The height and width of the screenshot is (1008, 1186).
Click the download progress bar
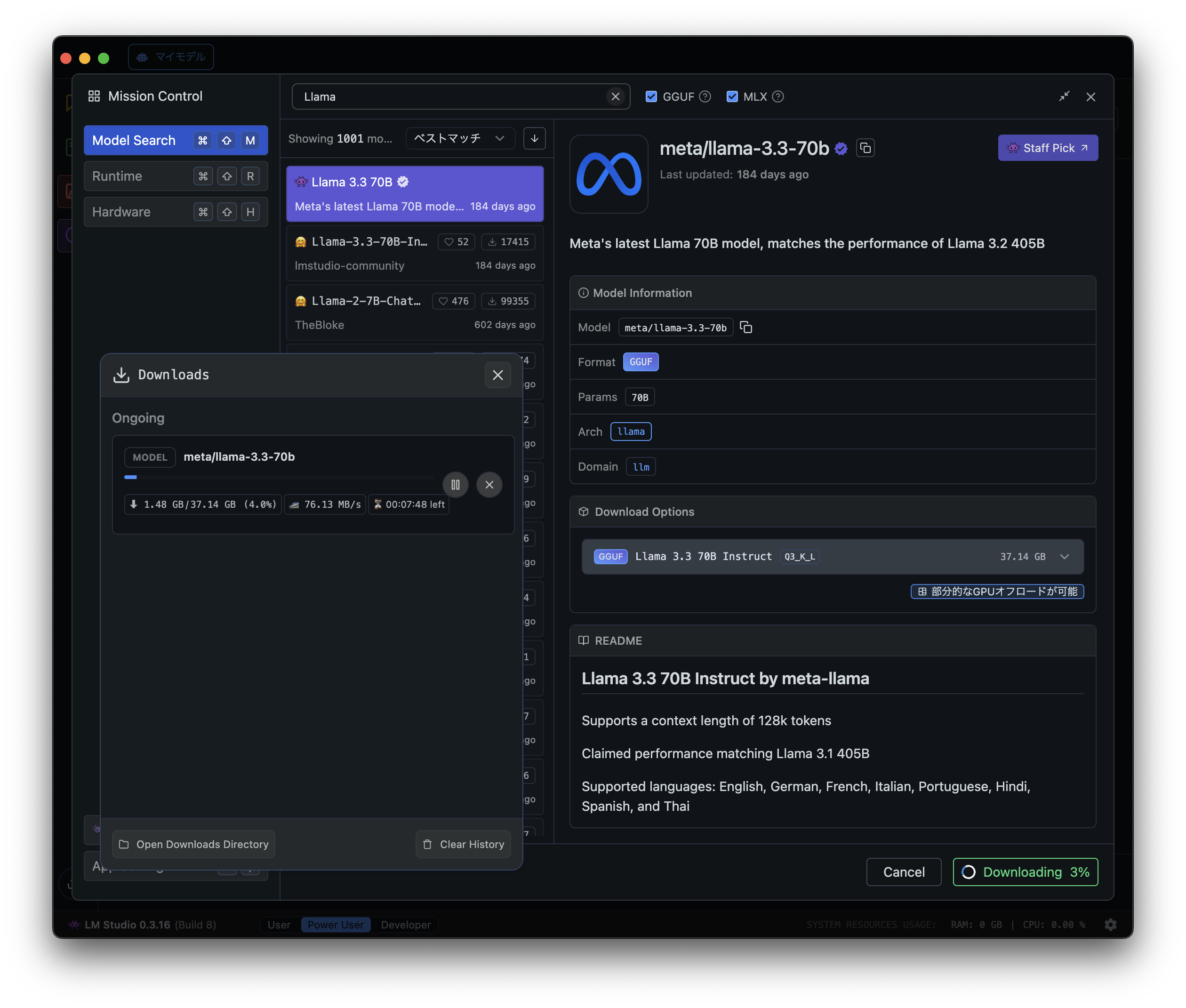point(279,477)
